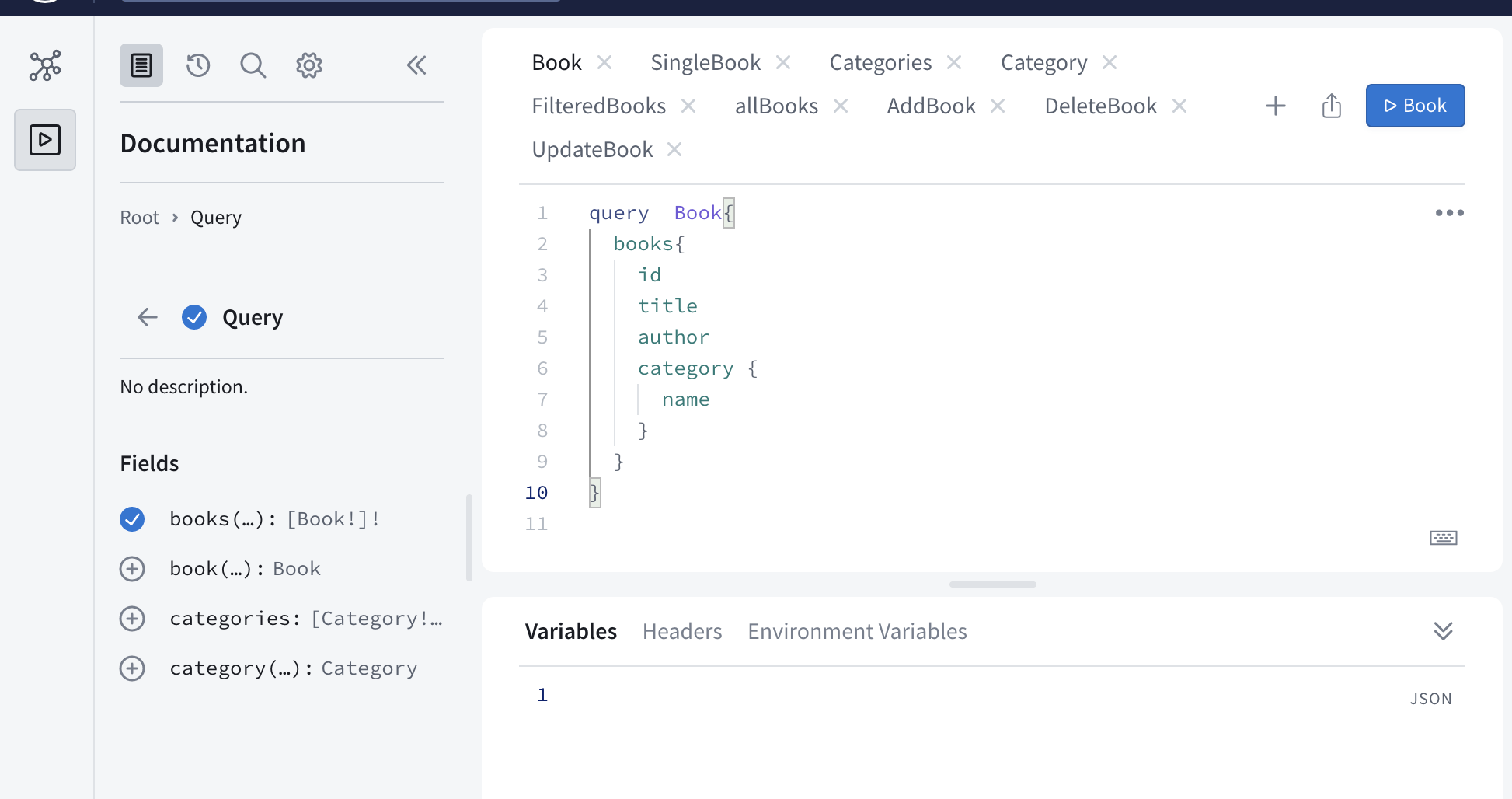Switch to the Book tab

click(556, 62)
